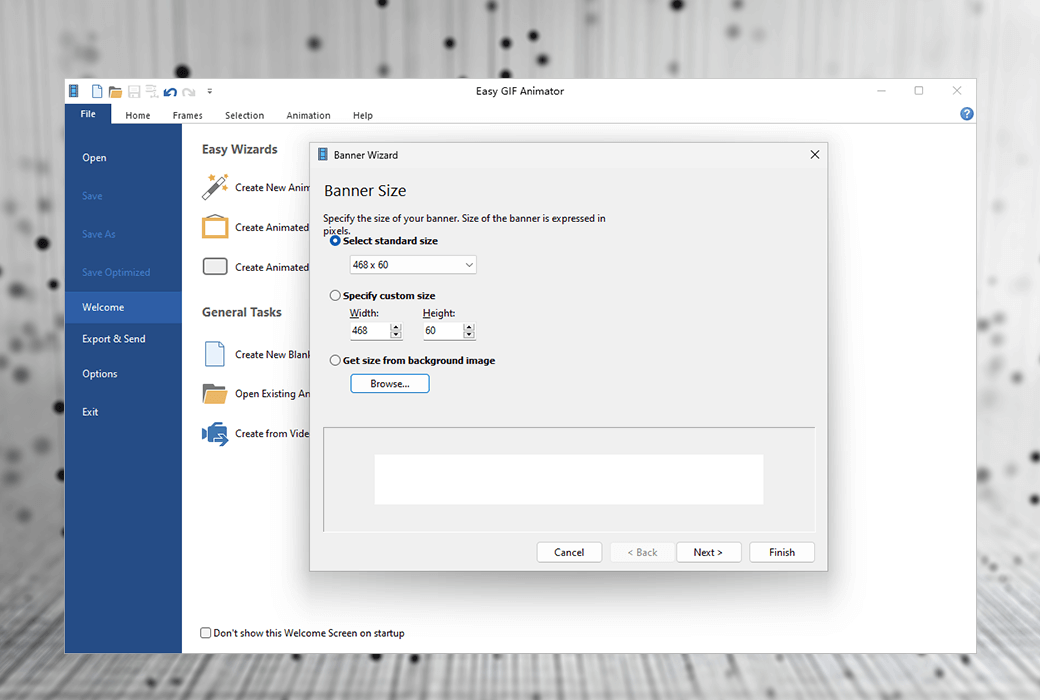The width and height of the screenshot is (1040, 700).
Task: Click the Create New Blank Animation page icon
Action: 215,354
